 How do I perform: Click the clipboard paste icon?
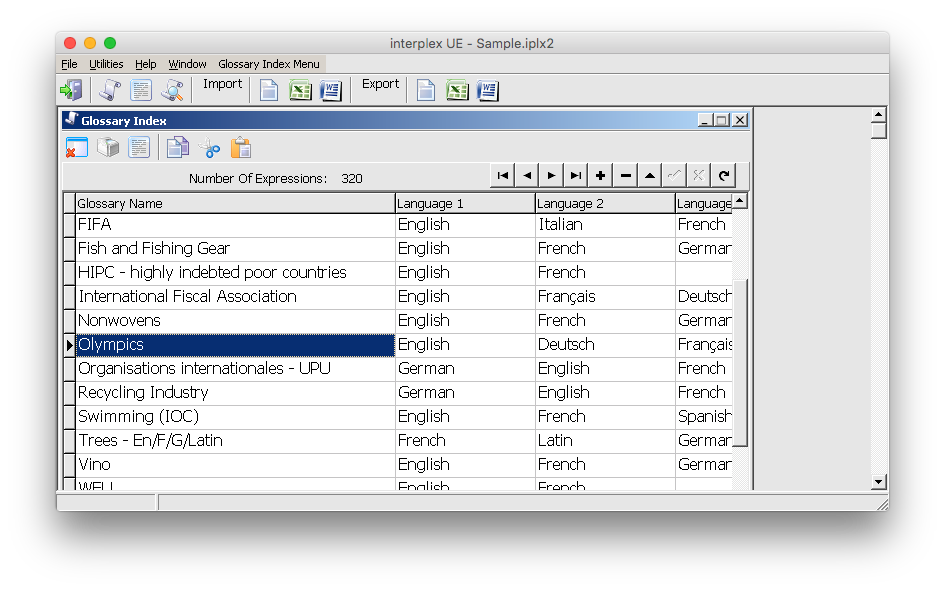pos(241,147)
